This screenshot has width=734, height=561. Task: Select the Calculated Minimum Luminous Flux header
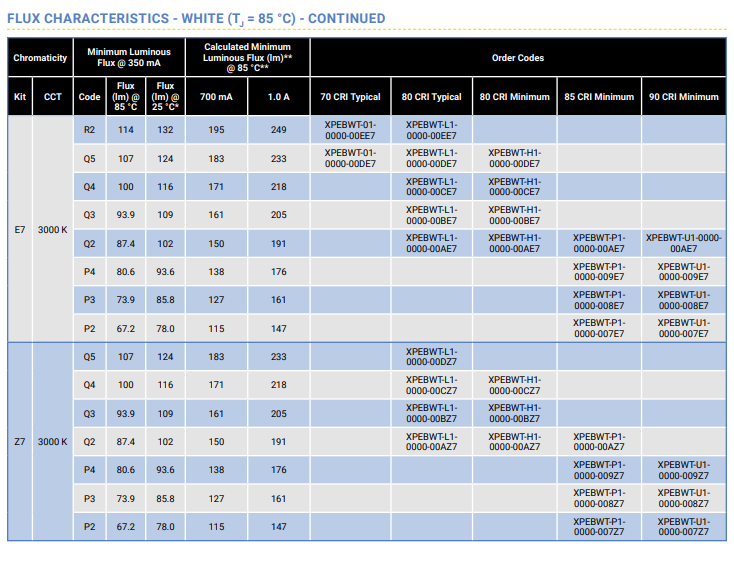tap(248, 57)
